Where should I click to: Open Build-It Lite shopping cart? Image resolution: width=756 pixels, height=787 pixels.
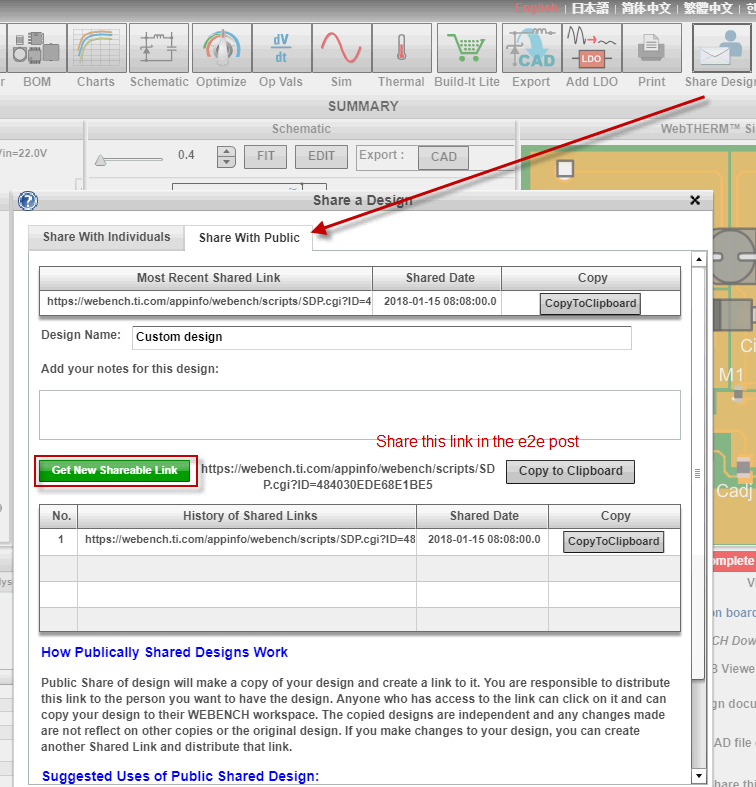(467, 48)
